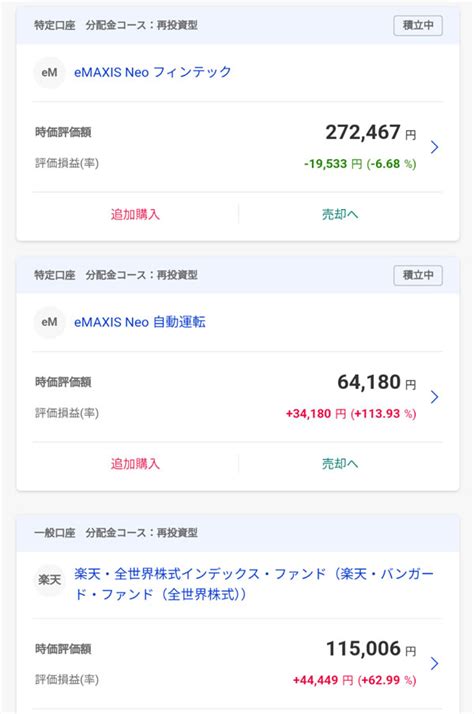
Task: Open the eMAXIS Neo フィンテック fund link
Action: click(x=153, y=72)
